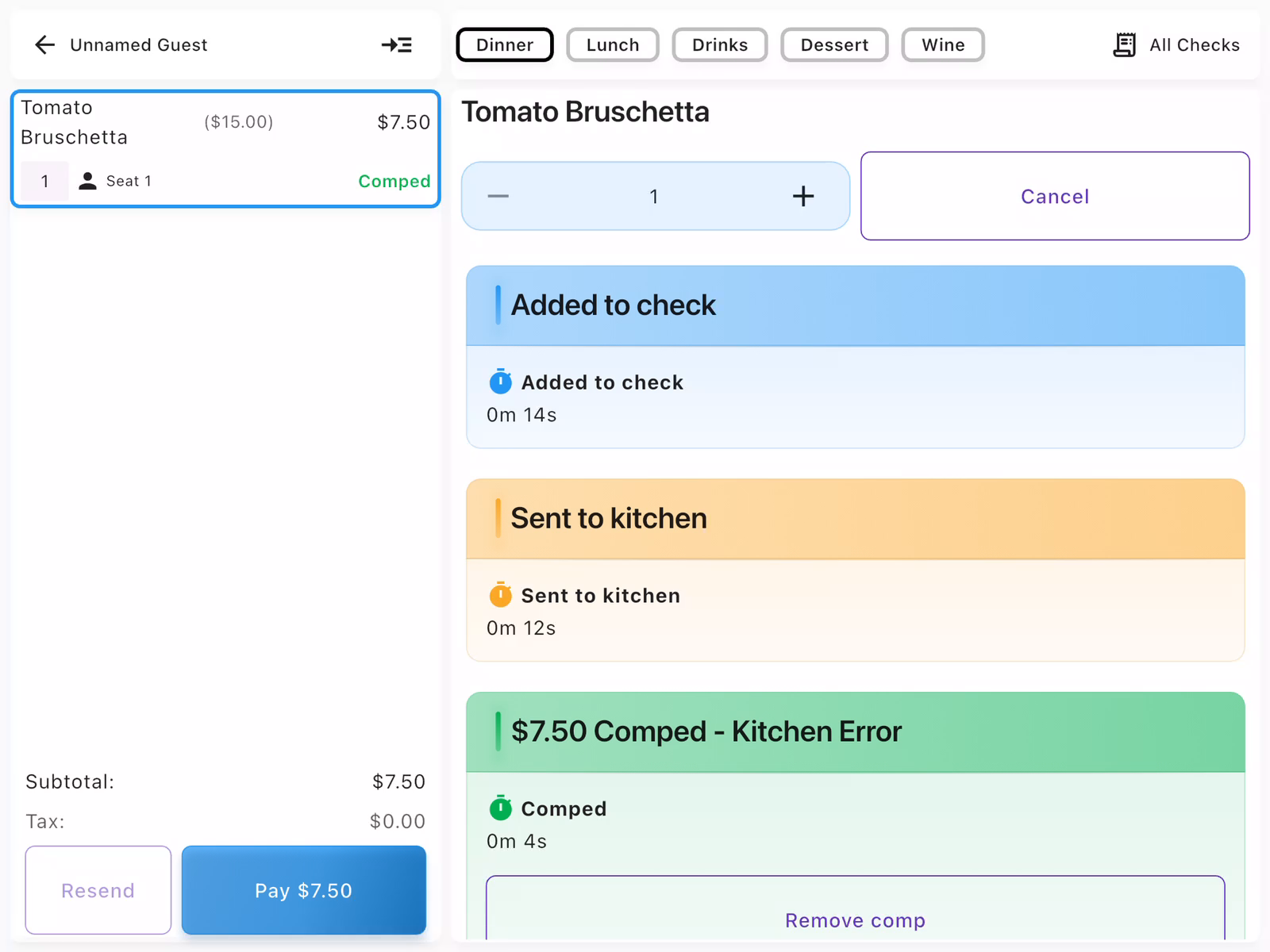
Task: Click the blue Added to check timer icon
Action: tap(500, 382)
